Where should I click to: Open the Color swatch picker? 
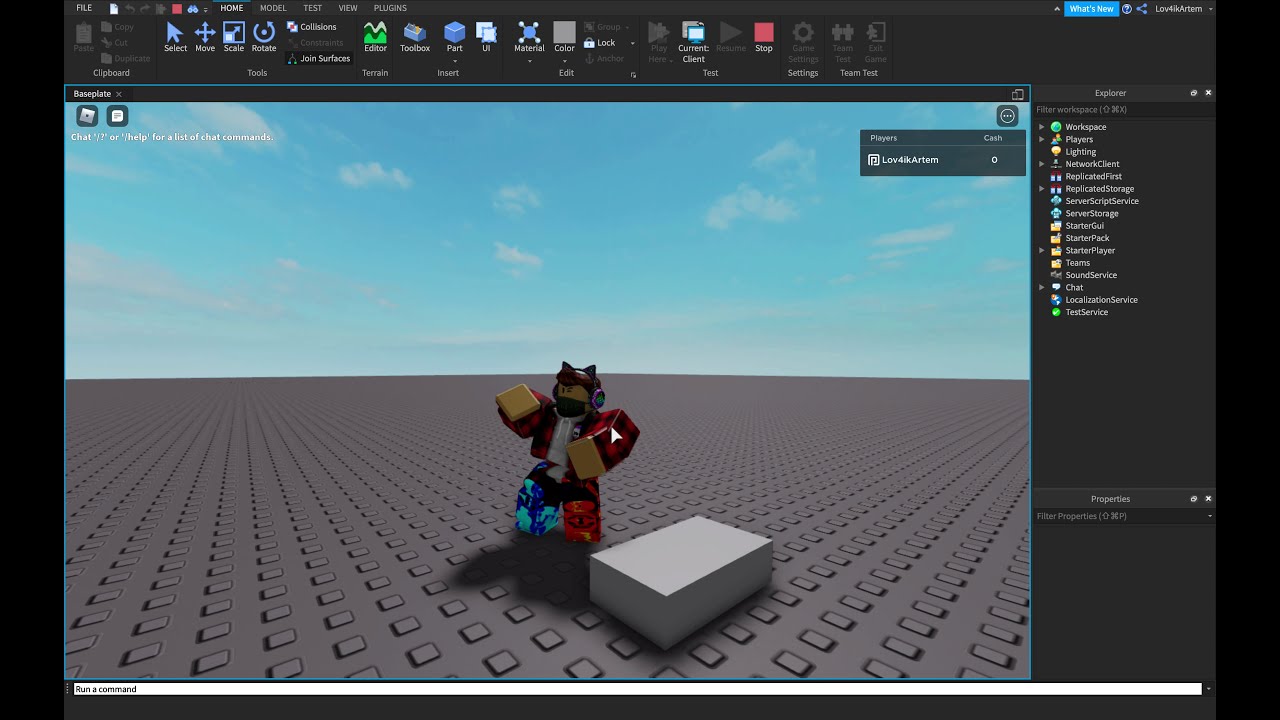point(565,32)
